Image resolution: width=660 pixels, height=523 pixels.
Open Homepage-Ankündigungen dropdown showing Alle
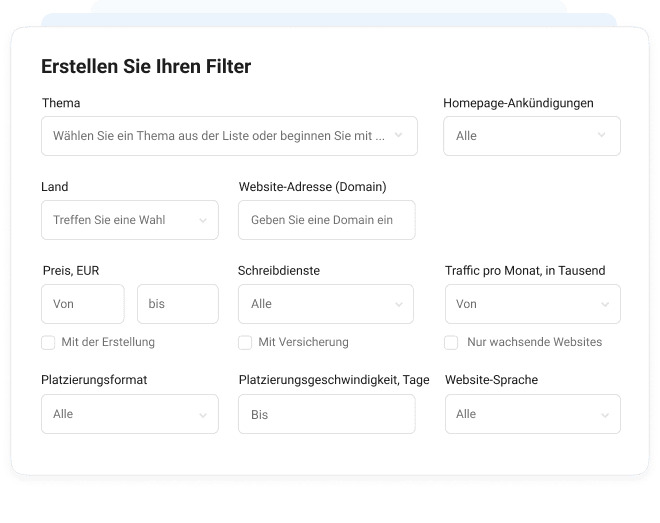(x=532, y=136)
